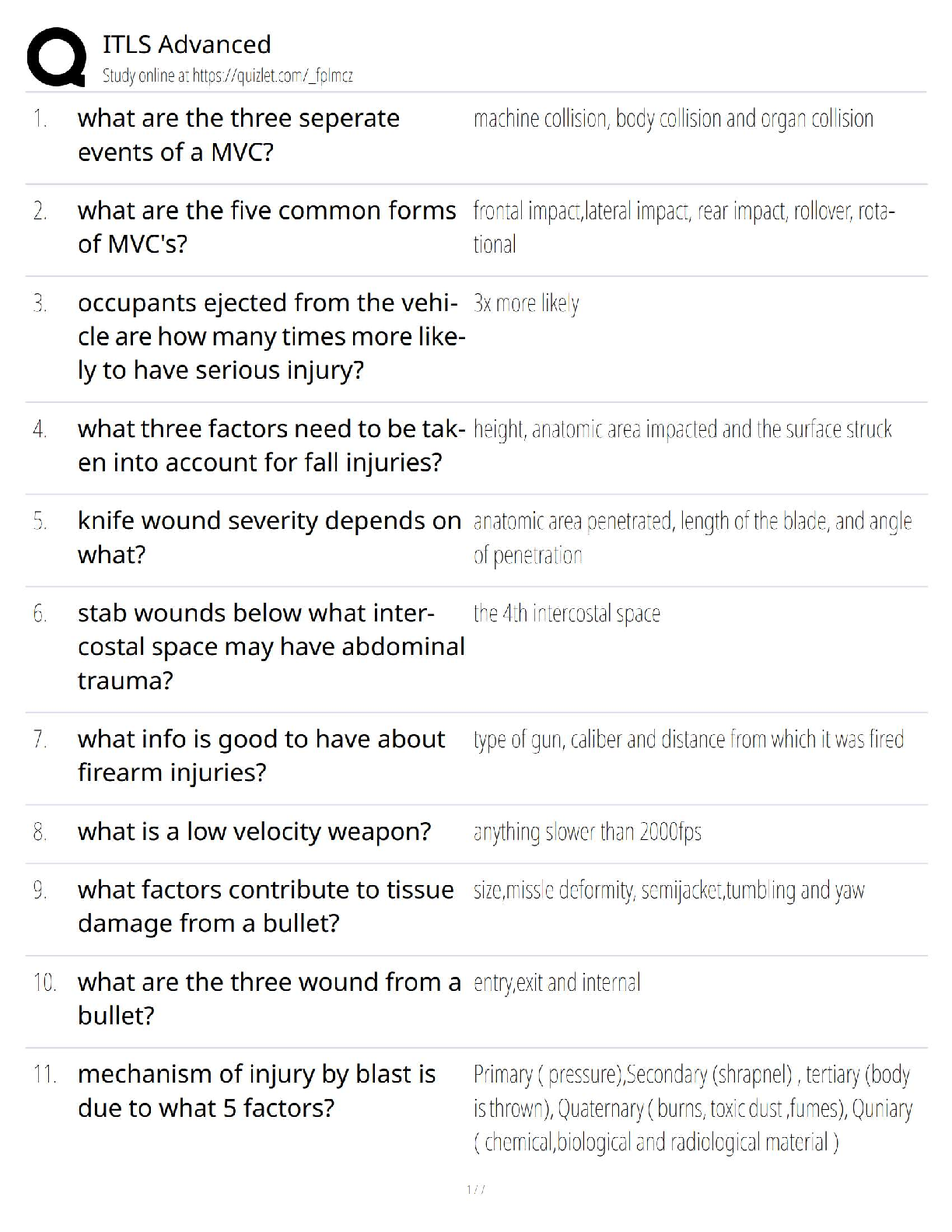Click question 6 about stab wounds intercostal space
This screenshot has height=1232, width=952.
point(271,646)
